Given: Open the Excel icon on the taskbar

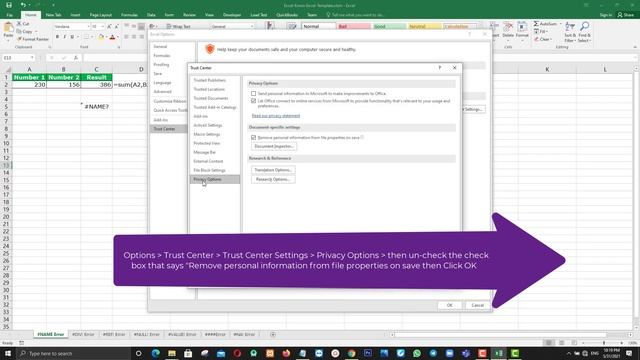Looking at the screenshot, I should coord(498,353).
